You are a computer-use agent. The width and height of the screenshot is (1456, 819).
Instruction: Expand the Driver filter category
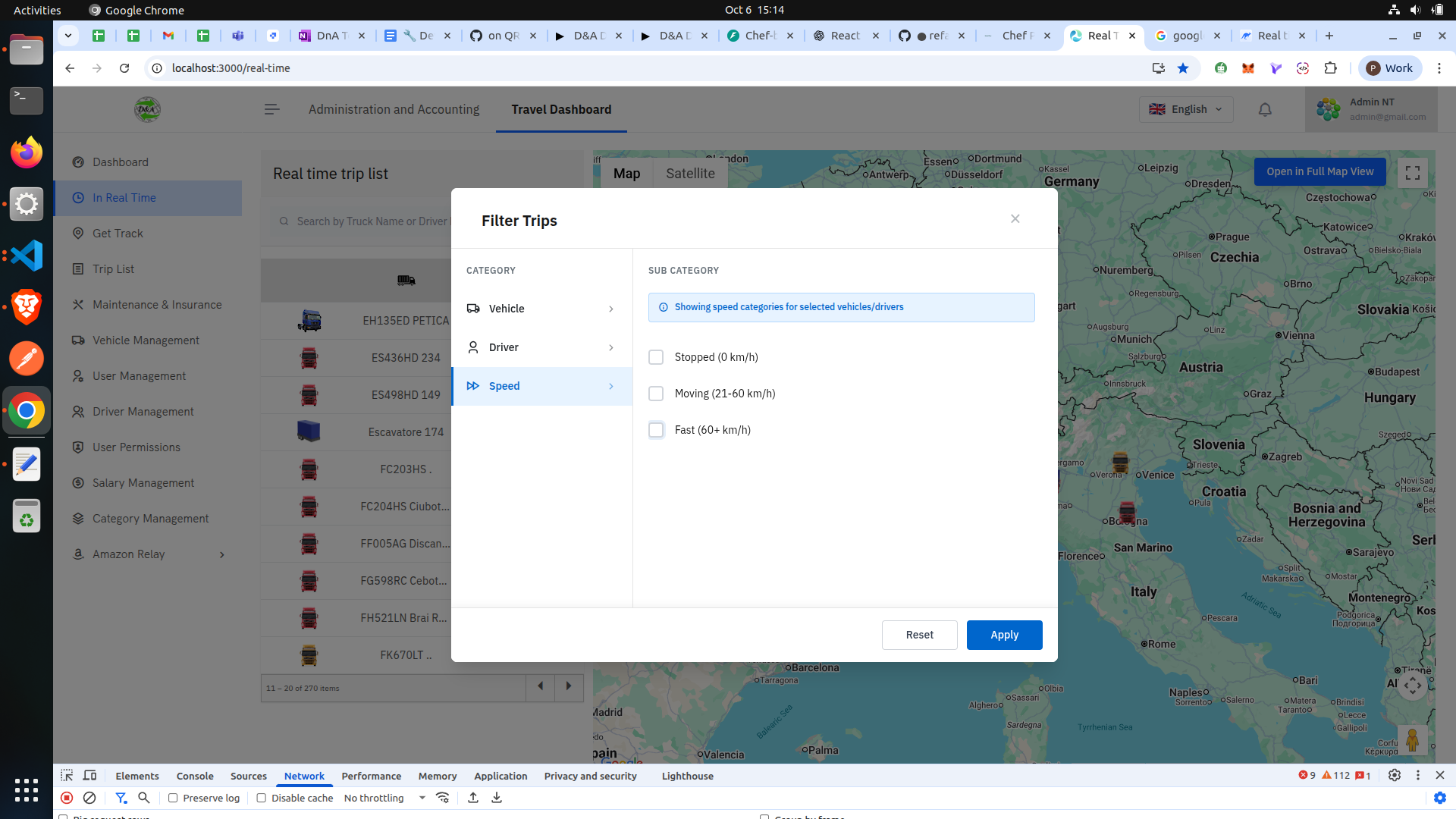[541, 347]
